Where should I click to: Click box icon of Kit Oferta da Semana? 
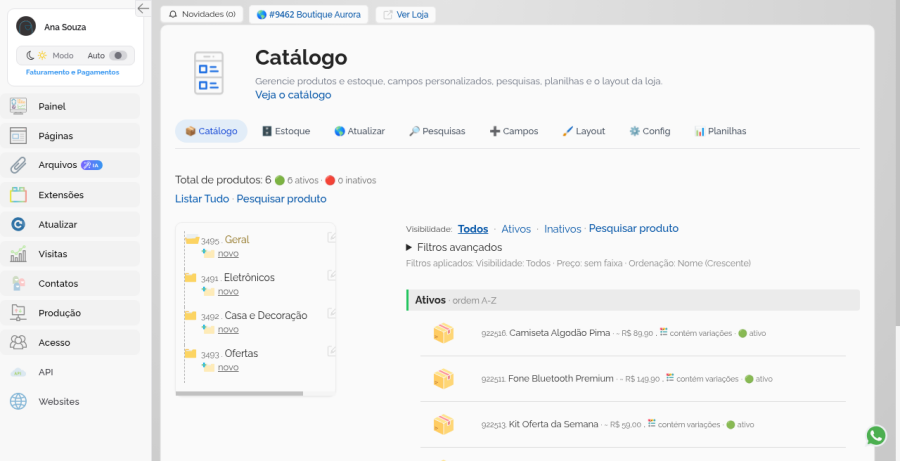click(444, 425)
